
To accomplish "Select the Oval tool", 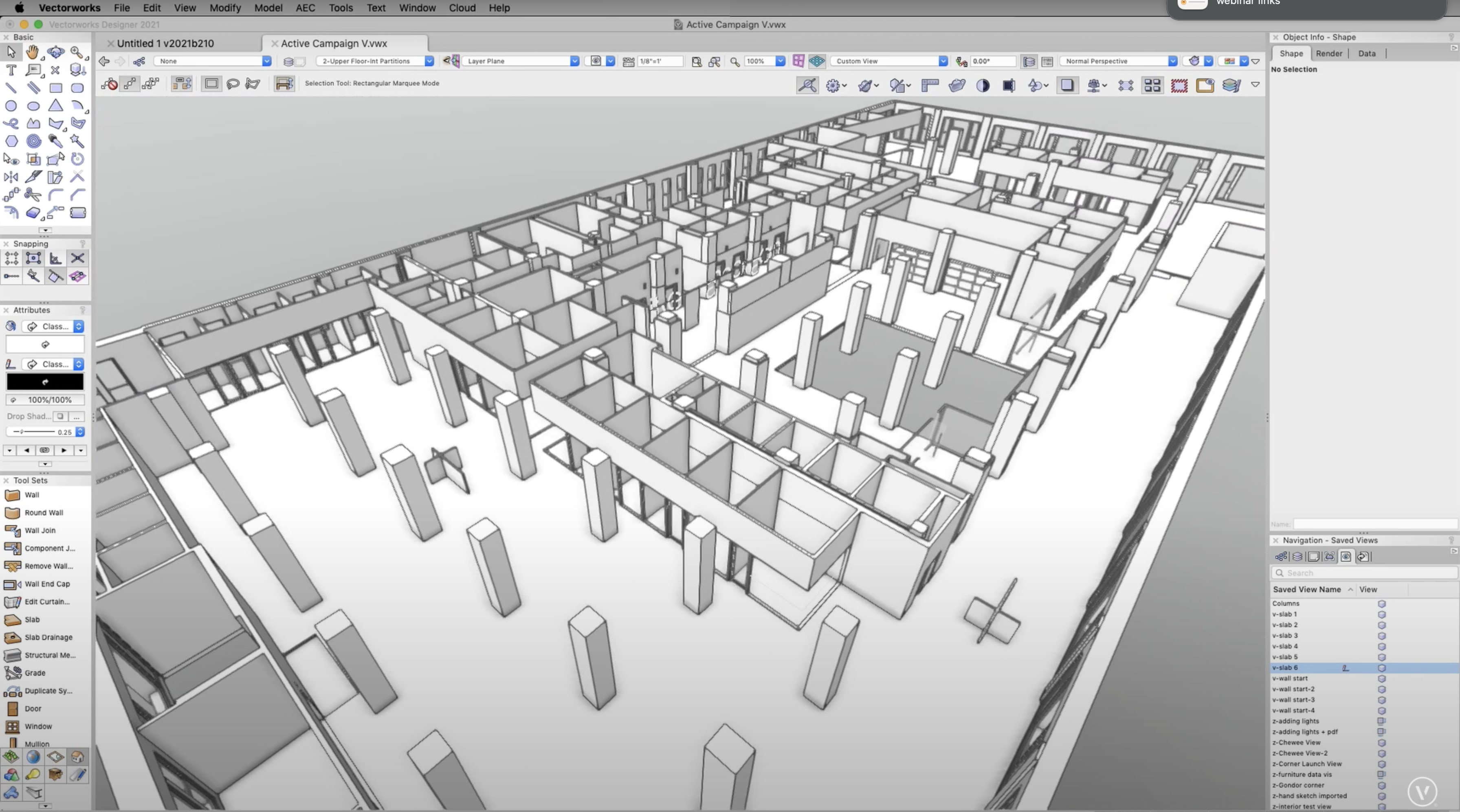I will (33, 106).
